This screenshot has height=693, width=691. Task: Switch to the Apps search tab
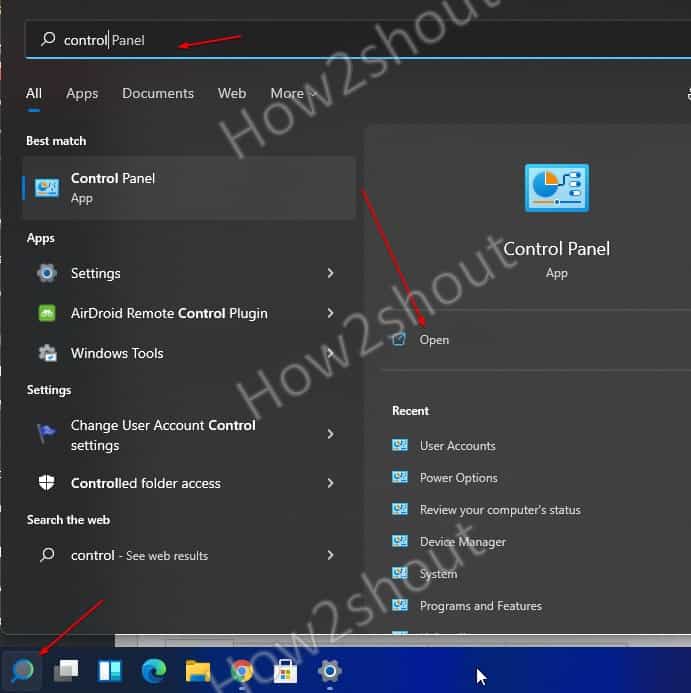(x=82, y=94)
